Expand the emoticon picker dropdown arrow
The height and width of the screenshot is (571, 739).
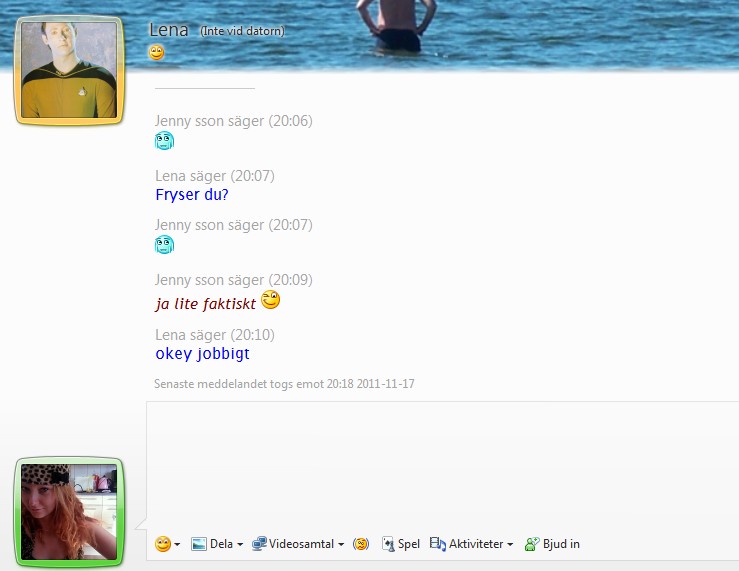(177, 545)
